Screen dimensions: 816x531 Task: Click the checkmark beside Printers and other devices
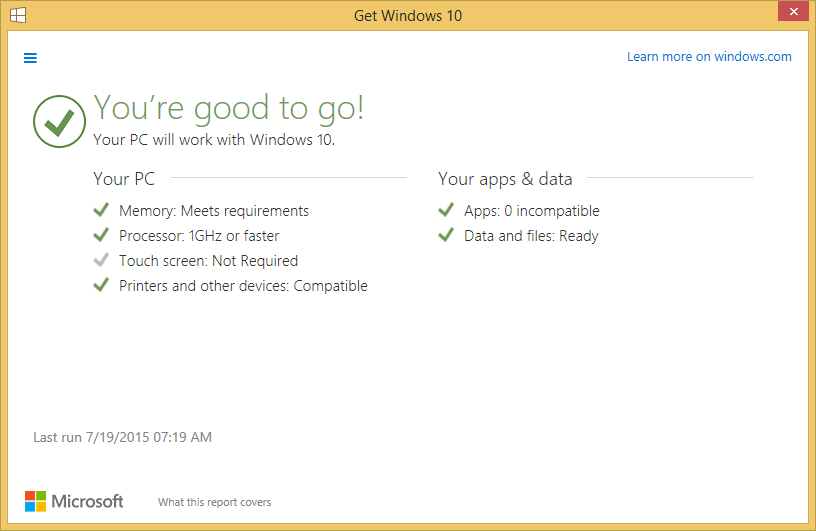pos(101,285)
